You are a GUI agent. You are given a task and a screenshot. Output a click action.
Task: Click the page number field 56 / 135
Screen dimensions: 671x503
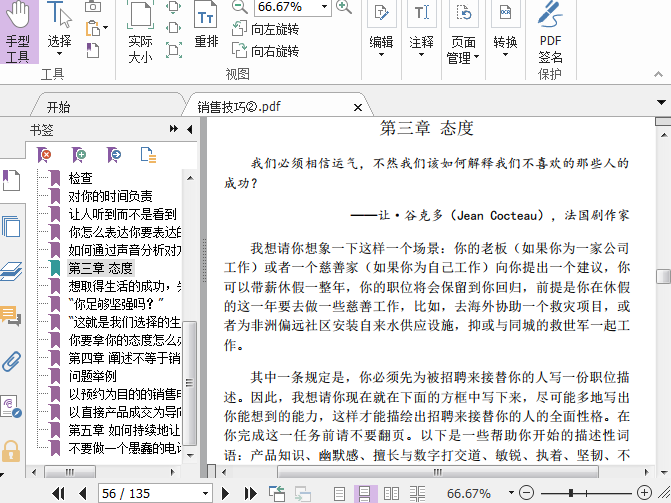pos(150,494)
